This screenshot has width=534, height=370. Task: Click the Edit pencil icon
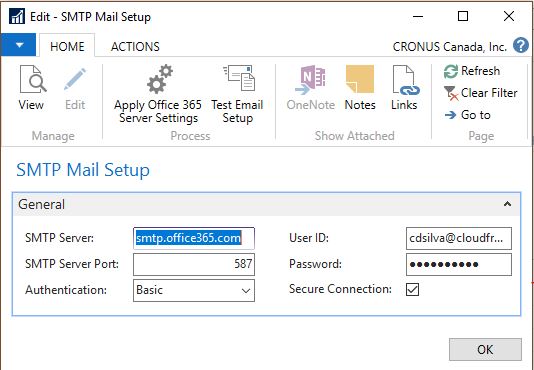click(x=75, y=79)
